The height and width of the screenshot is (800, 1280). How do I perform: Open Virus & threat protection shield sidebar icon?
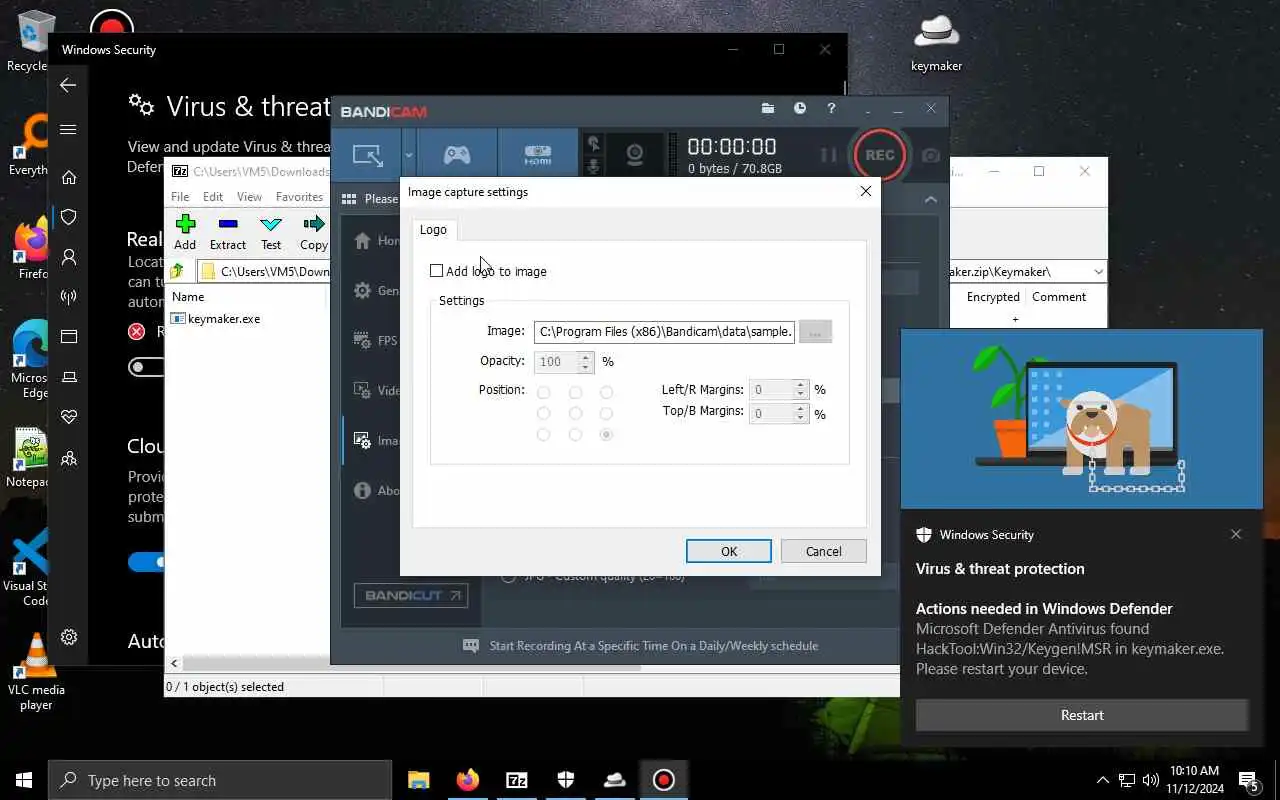tap(69, 217)
